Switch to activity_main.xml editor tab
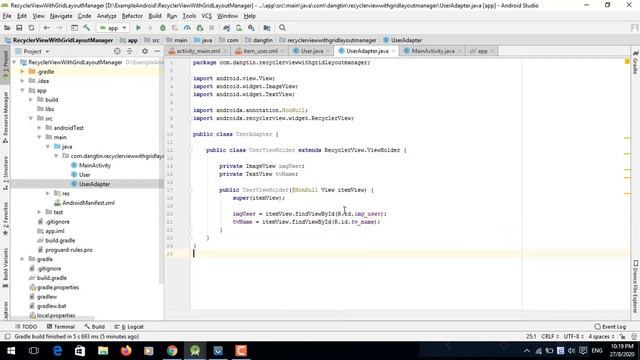Image resolution: width=640 pixels, height=360 pixels. (198, 51)
